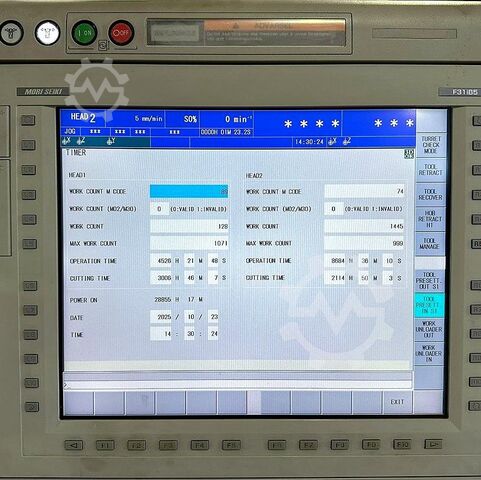481x480 pixels.
Task: Push the illuminated white round button
Action: (47, 32)
